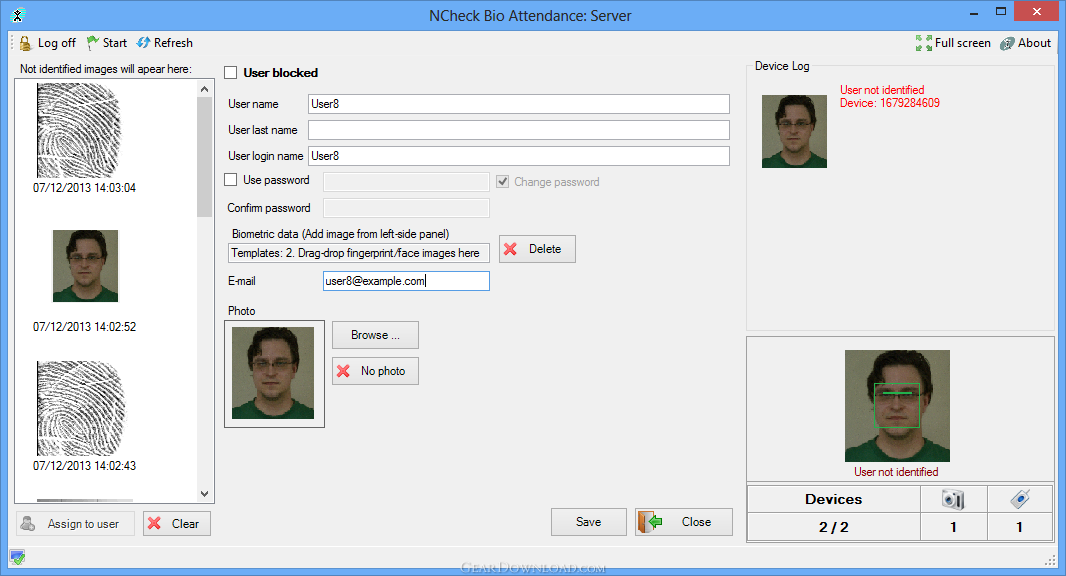Click timestamp '07/12/2013 14:02:43'
Screen dimensions: 1066x576
tap(84, 466)
